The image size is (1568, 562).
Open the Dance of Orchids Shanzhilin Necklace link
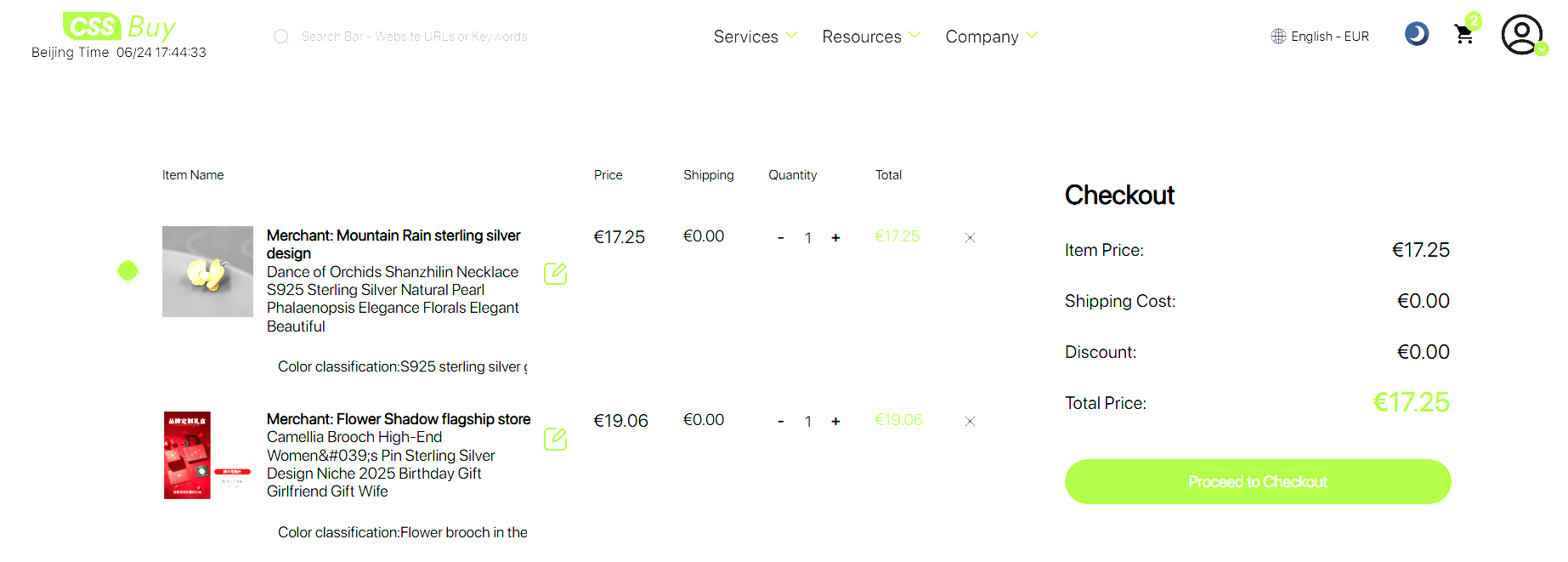(x=393, y=299)
